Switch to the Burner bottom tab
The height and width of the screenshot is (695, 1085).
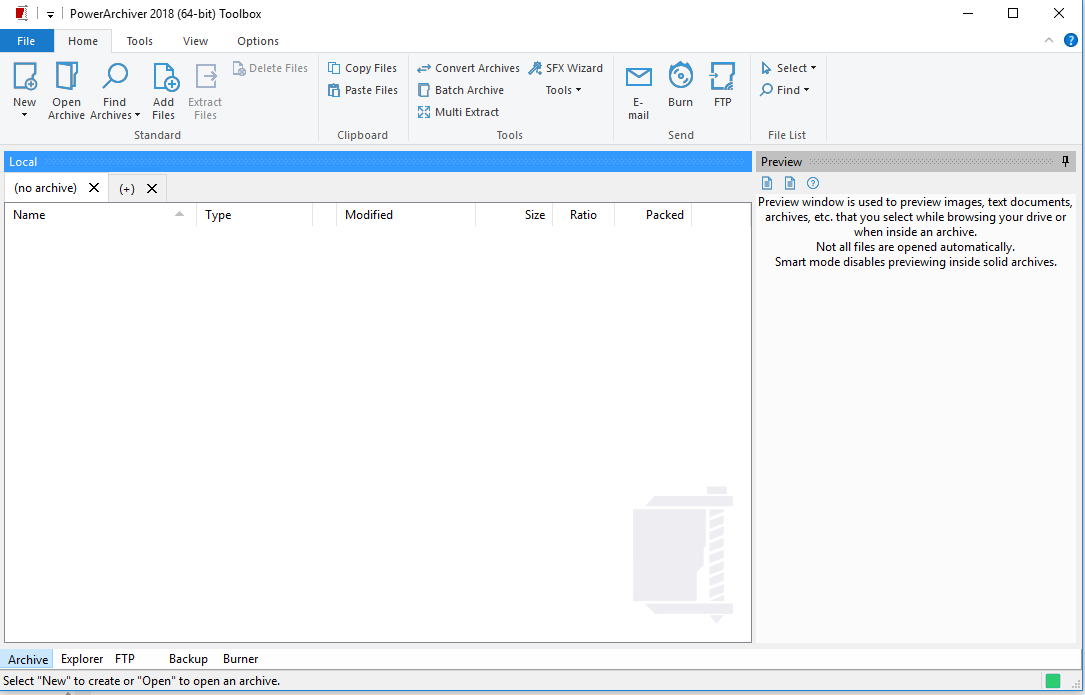point(240,659)
